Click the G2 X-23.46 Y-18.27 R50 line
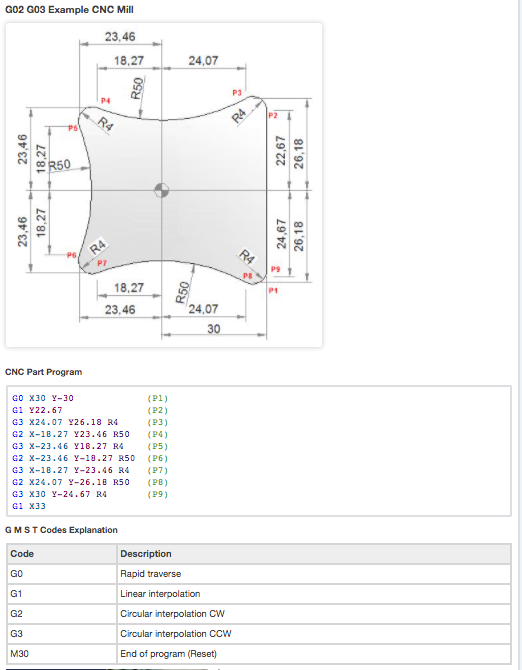The width and height of the screenshot is (522, 670). pos(73,458)
